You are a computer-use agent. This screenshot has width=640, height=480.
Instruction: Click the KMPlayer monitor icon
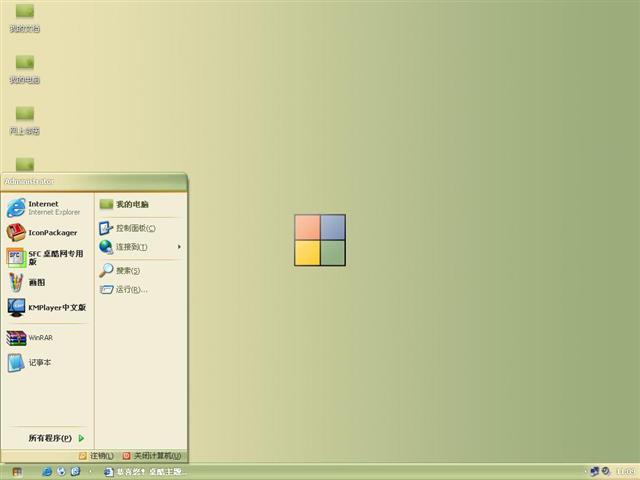click(16, 307)
